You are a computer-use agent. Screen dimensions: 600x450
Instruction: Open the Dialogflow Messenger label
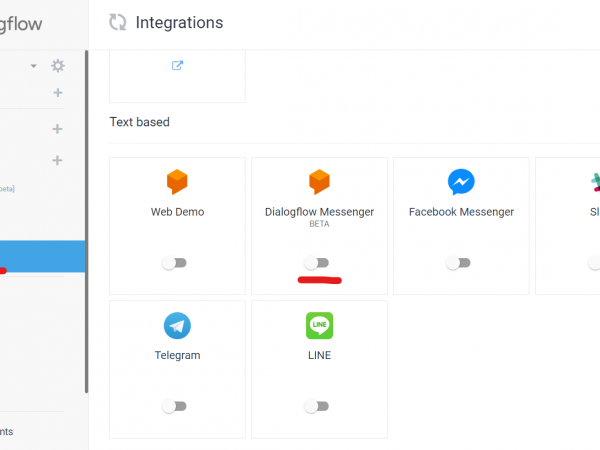(319, 212)
